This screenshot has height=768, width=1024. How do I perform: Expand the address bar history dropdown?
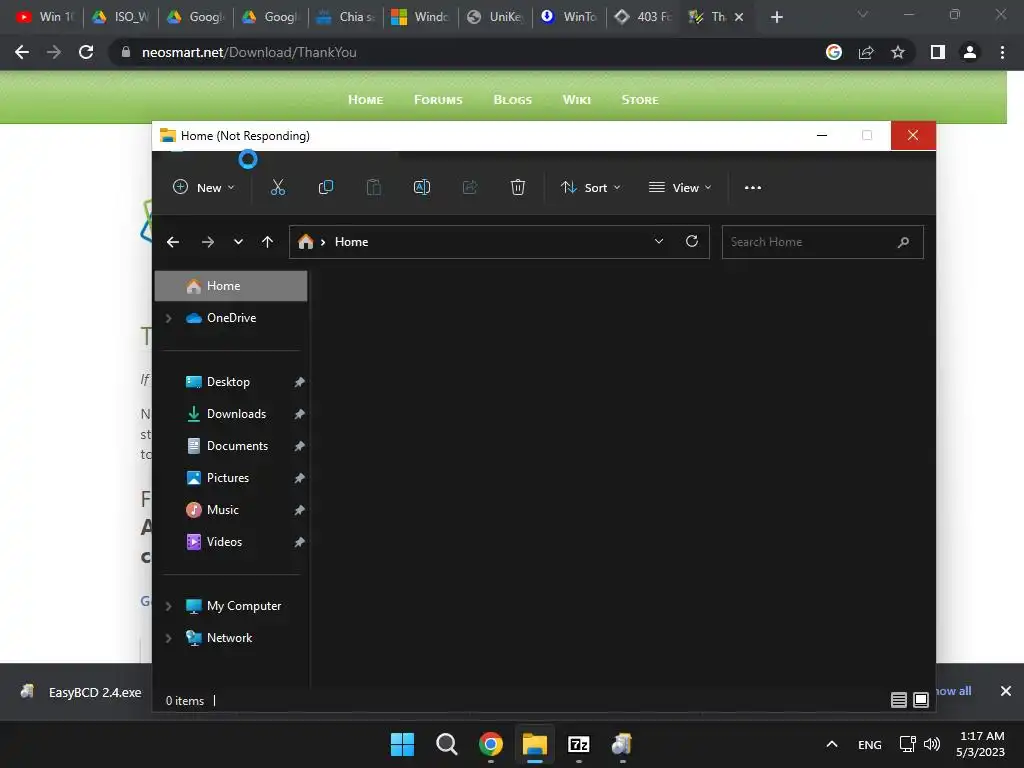pyautogui.click(x=659, y=242)
